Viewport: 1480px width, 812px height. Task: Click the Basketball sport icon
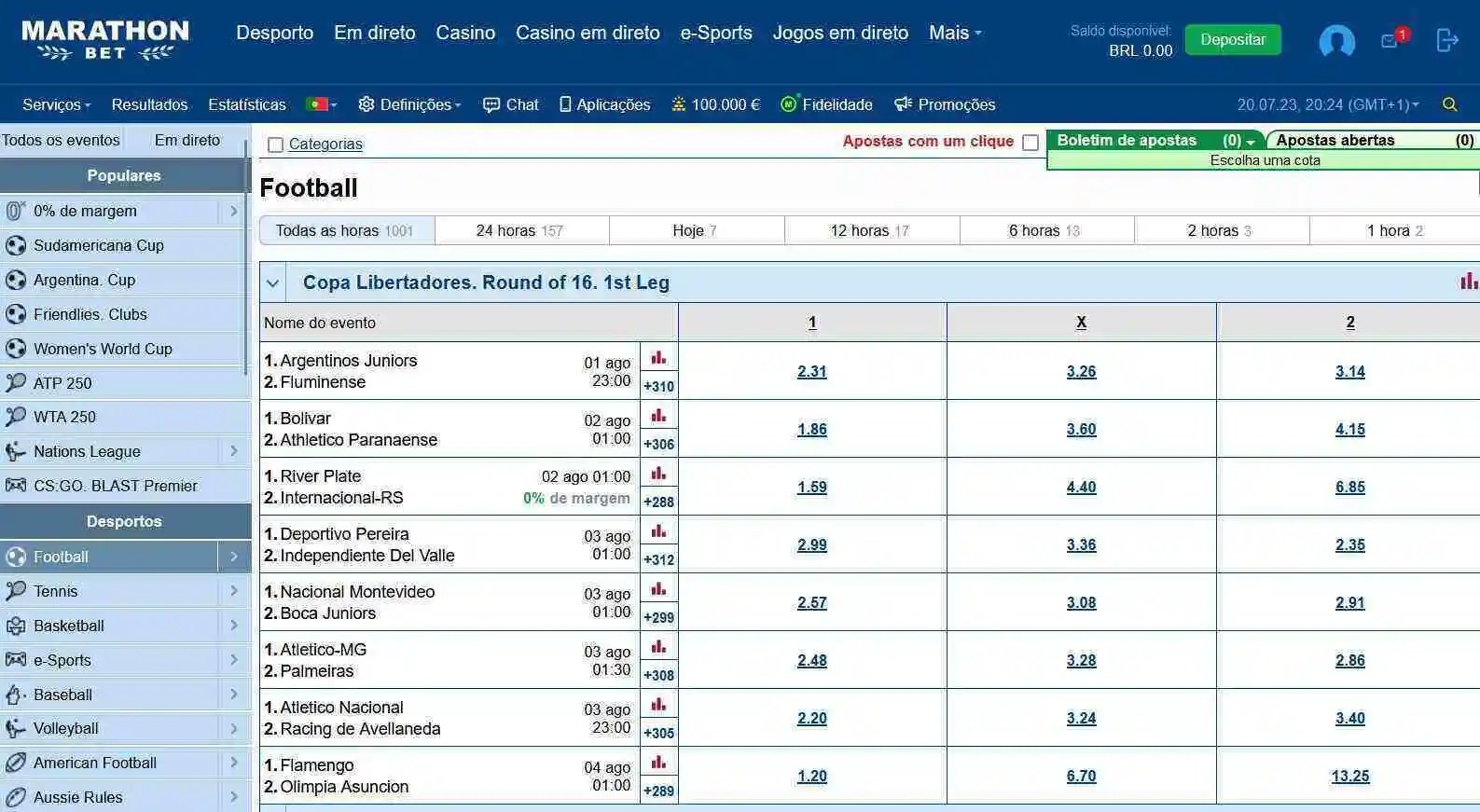tap(16, 626)
